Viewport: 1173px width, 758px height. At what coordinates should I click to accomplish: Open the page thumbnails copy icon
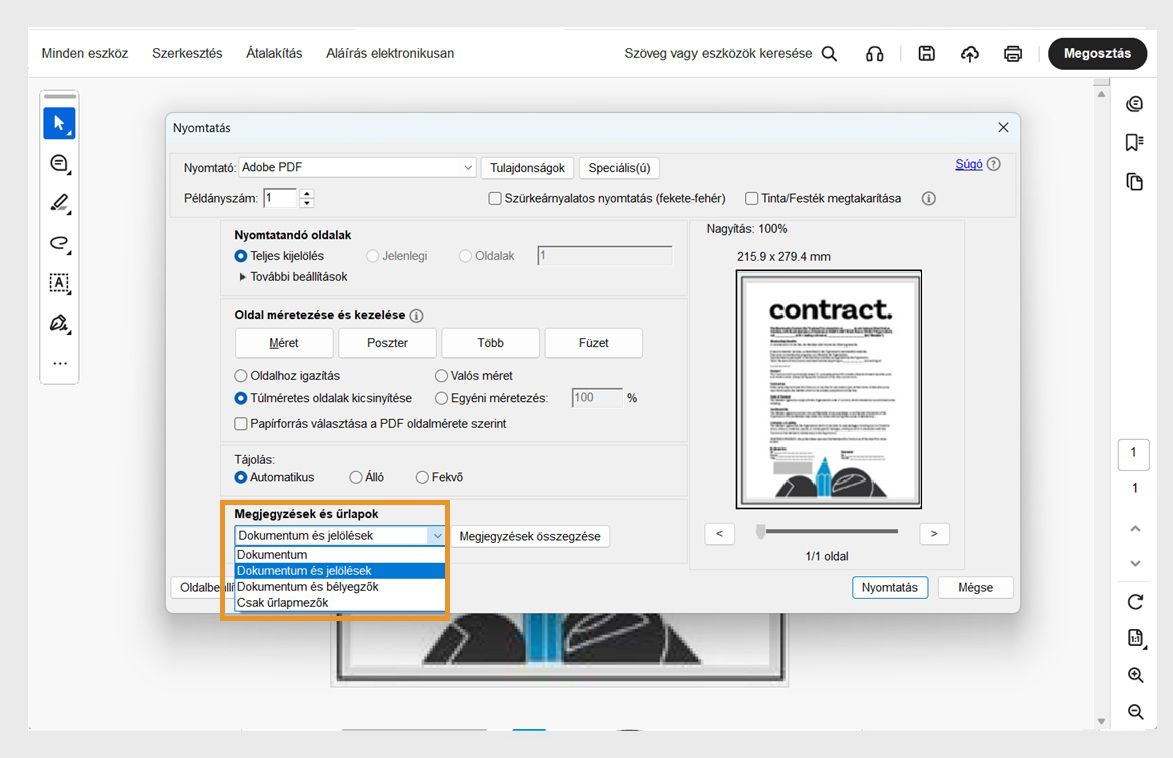click(1135, 181)
